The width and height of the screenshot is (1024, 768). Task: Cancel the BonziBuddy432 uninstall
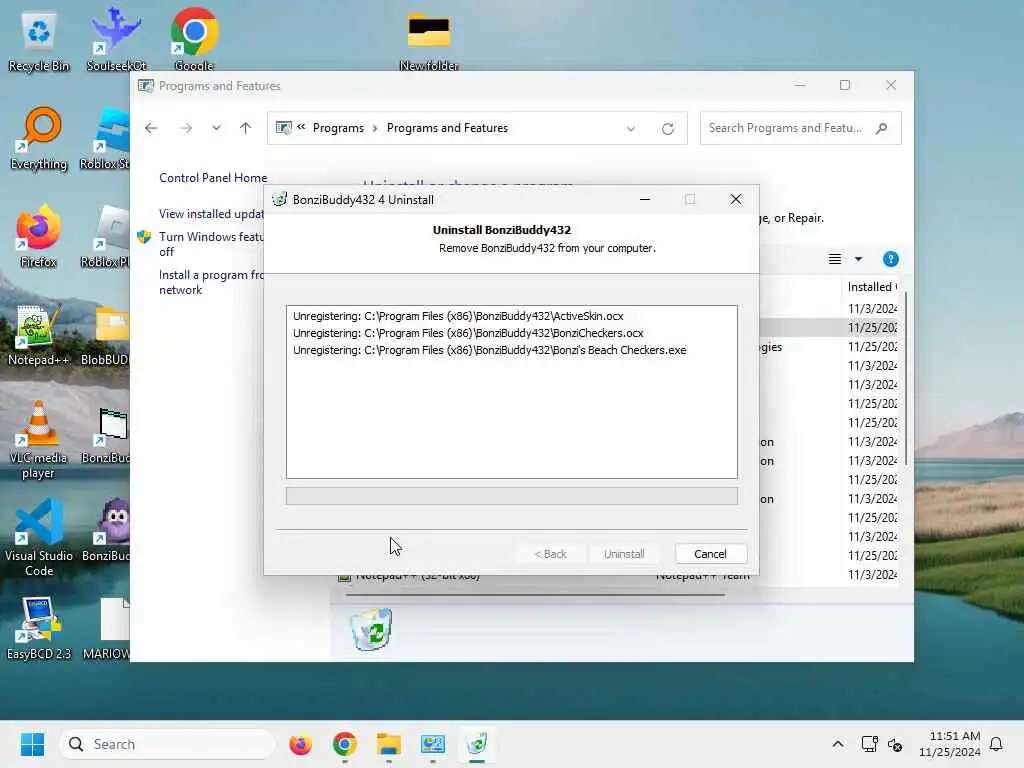(x=711, y=554)
